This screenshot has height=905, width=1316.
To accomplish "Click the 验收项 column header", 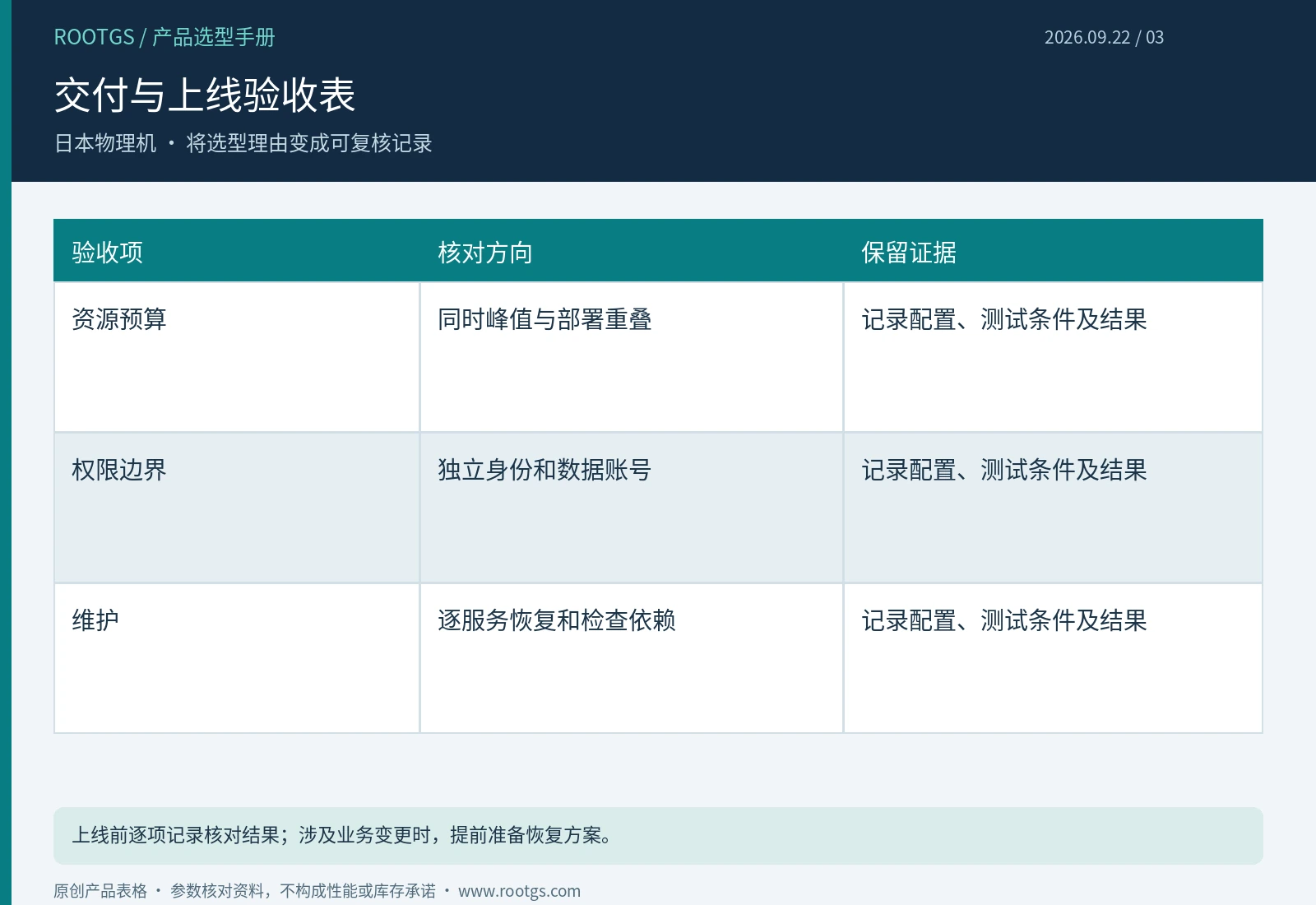I will tap(237, 251).
